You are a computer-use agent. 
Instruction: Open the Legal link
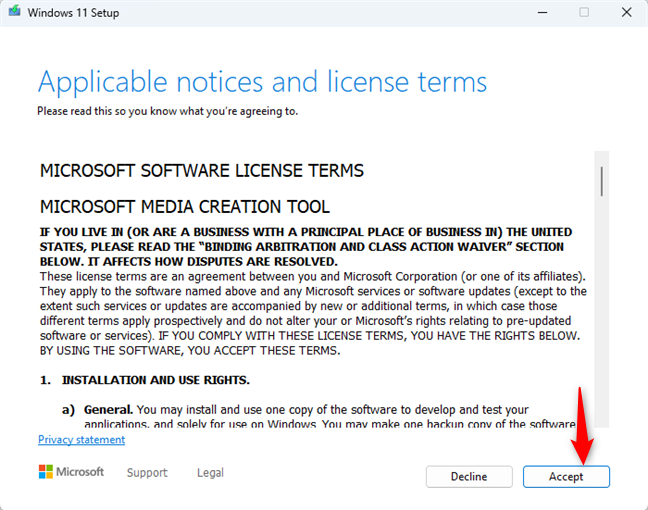point(210,472)
